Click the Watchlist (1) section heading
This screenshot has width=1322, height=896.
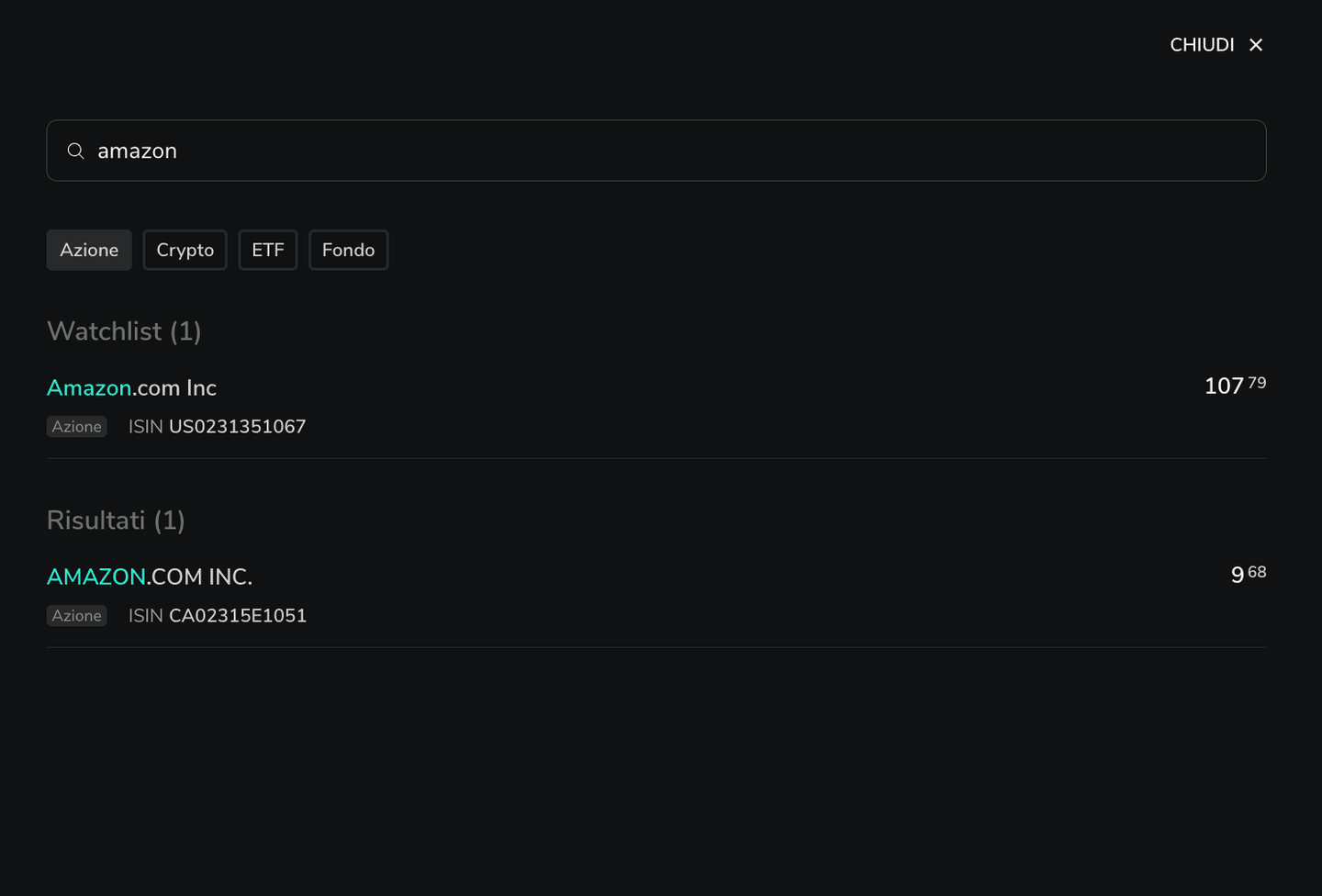coord(124,331)
